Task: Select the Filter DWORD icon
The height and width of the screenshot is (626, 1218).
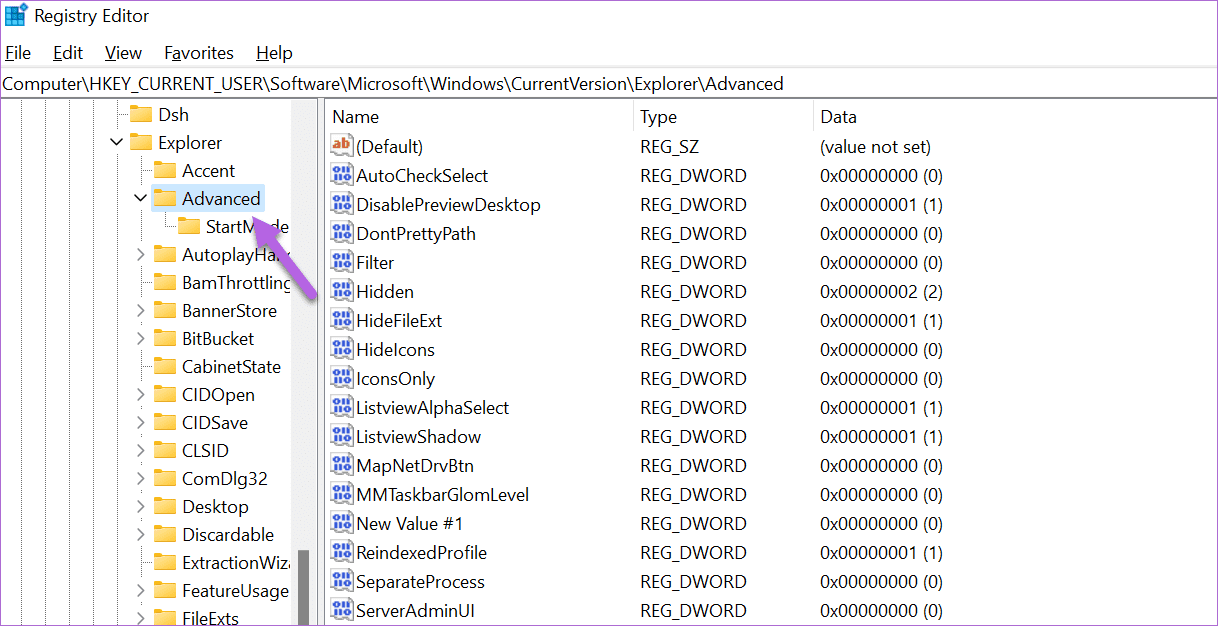Action: (x=342, y=263)
